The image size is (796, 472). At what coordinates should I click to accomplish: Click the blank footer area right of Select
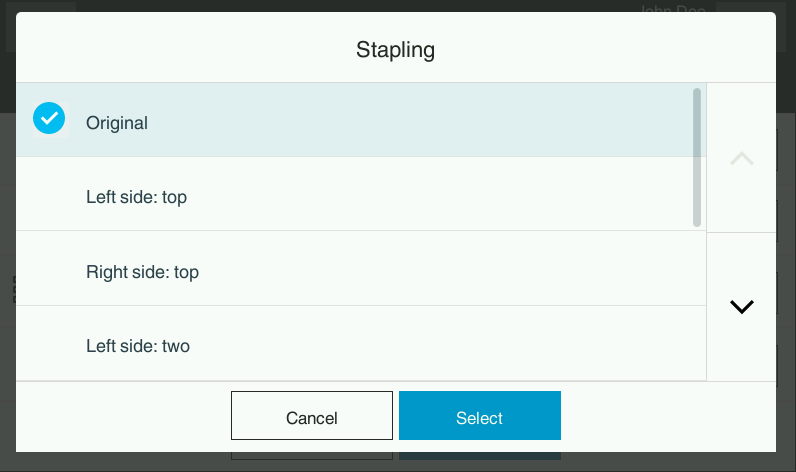(x=670, y=416)
